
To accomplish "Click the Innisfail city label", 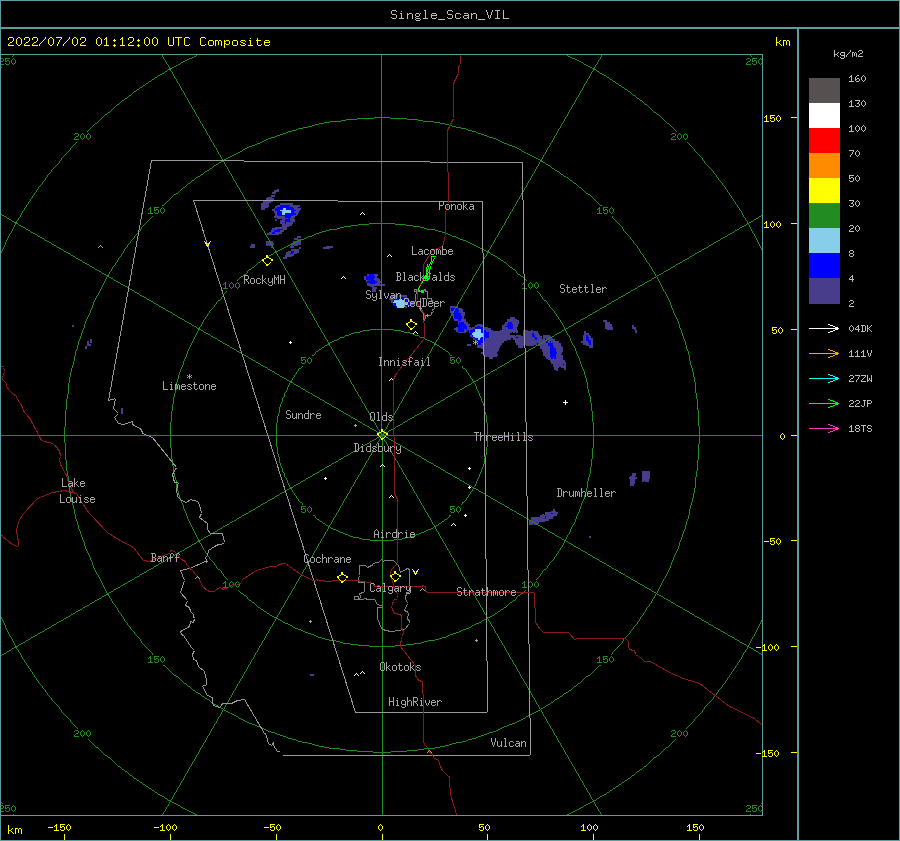I will [404, 362].
